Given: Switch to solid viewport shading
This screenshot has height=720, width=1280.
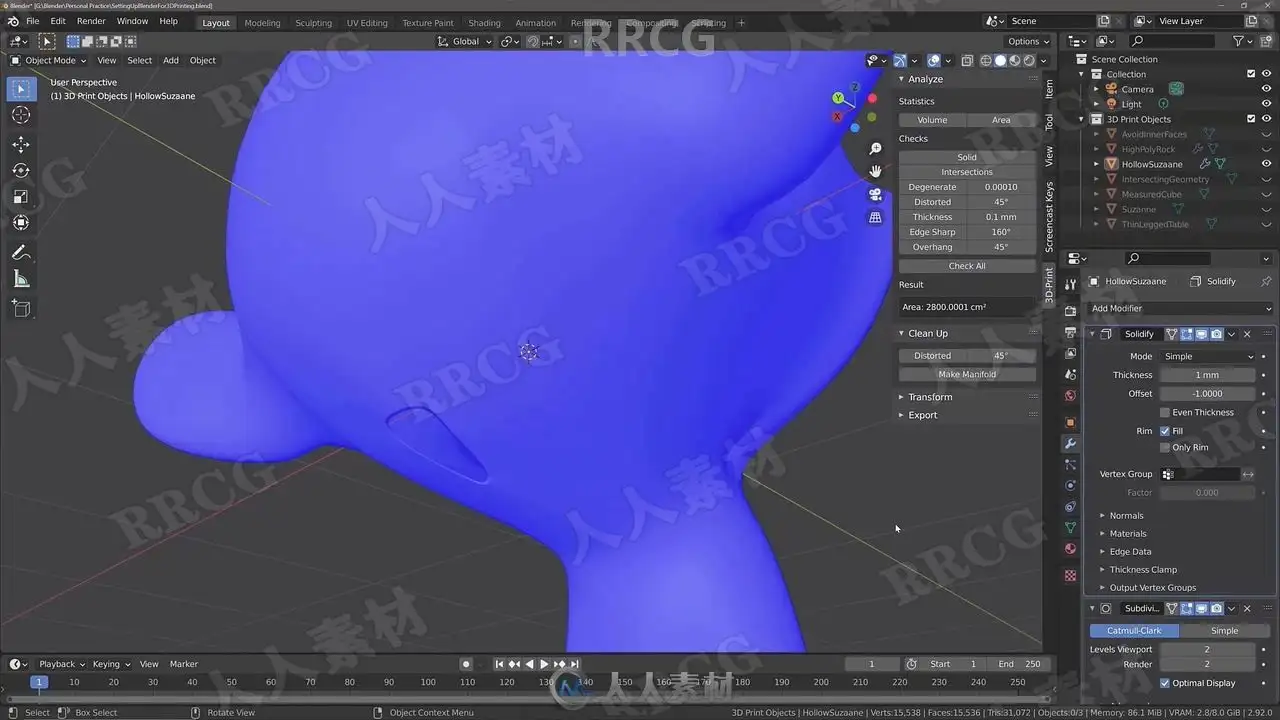Looking at the screenshot, I should [1000, 61].
